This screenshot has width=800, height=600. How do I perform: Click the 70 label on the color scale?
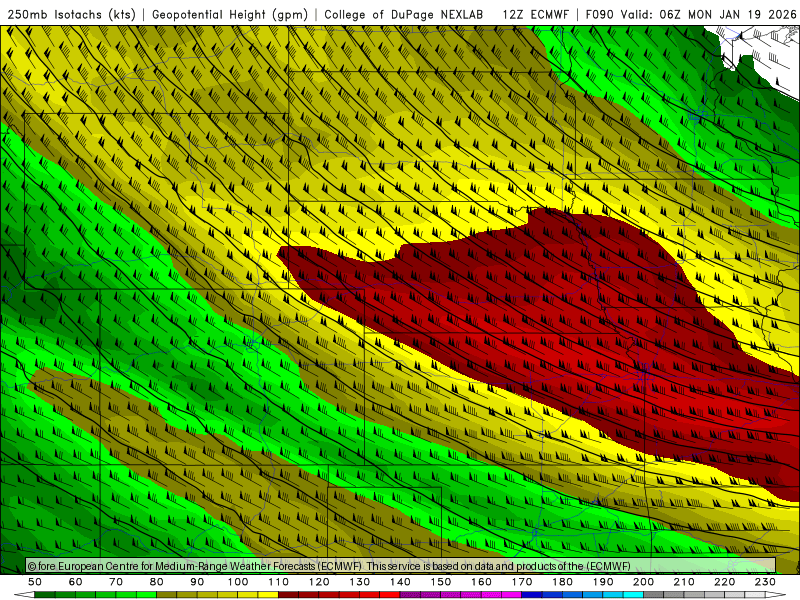coord(116,582)
